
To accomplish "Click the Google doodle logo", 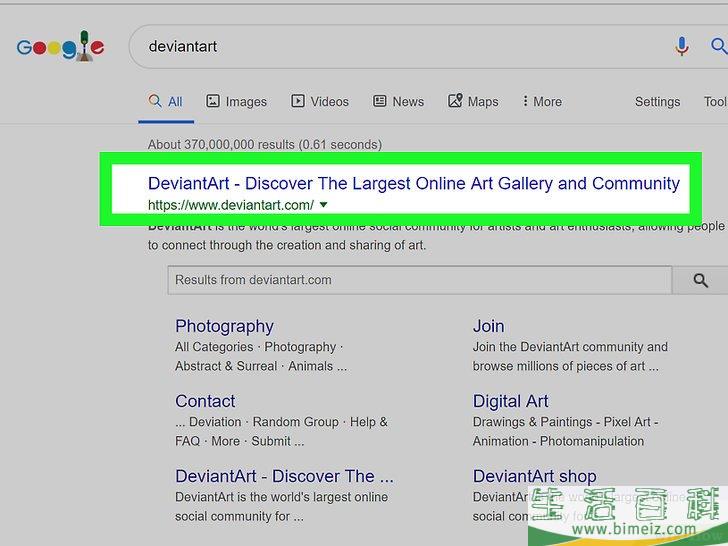I will [x=60, y=46].
